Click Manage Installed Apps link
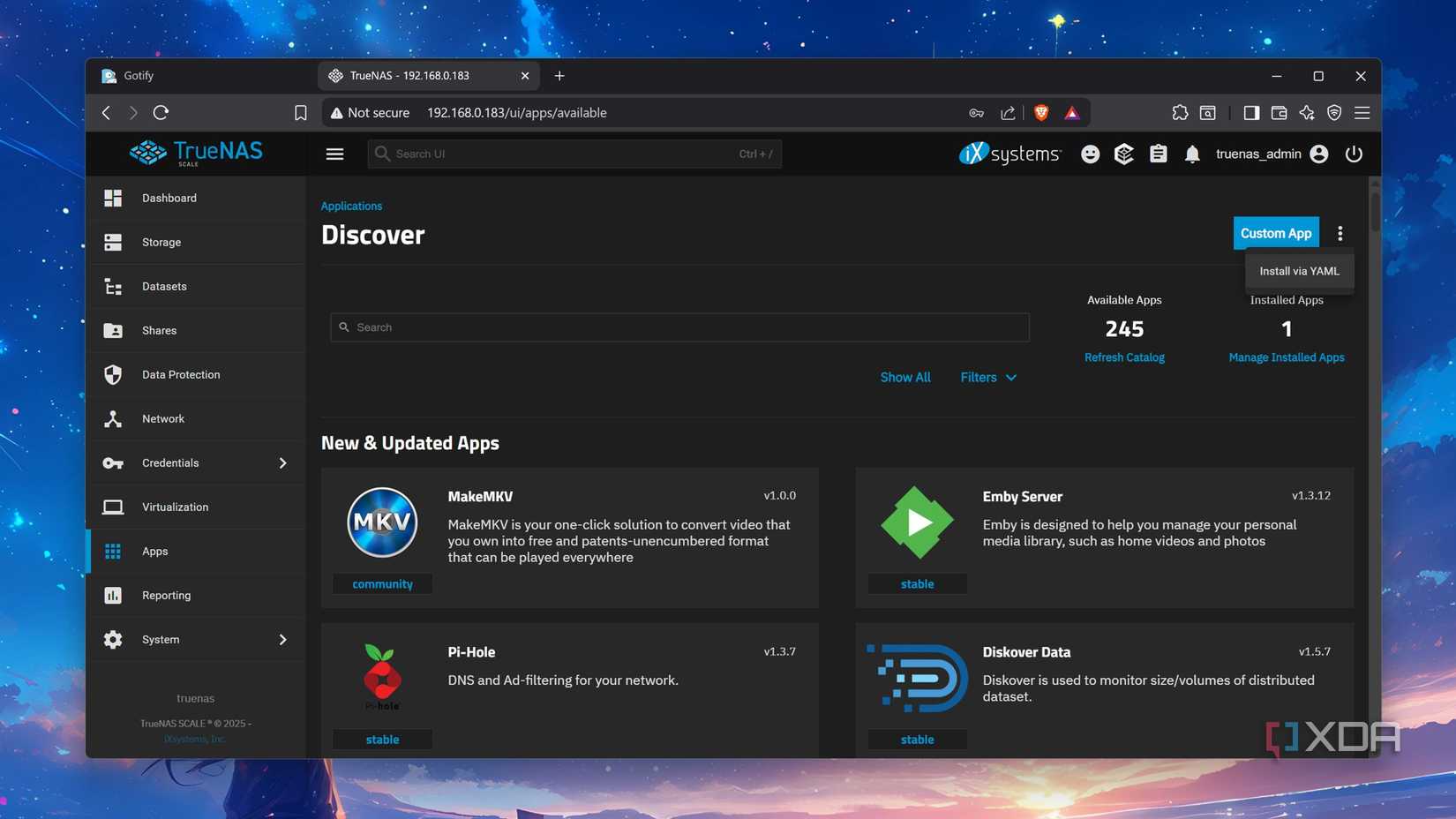 point(1287,357)
